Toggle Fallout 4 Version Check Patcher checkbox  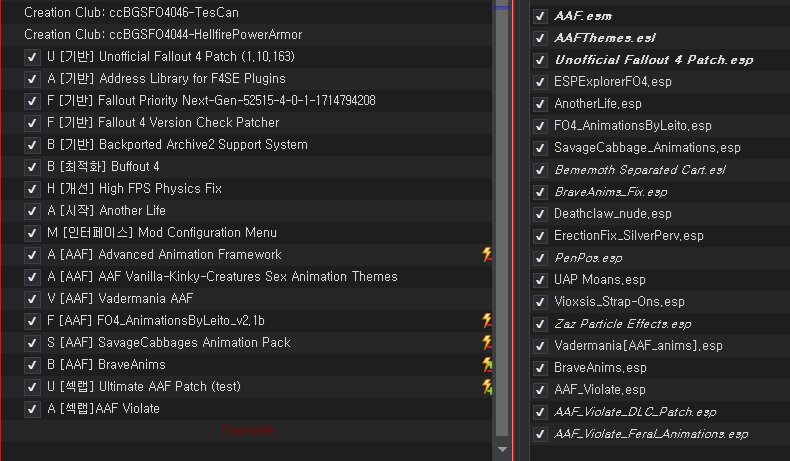point(32,123)
